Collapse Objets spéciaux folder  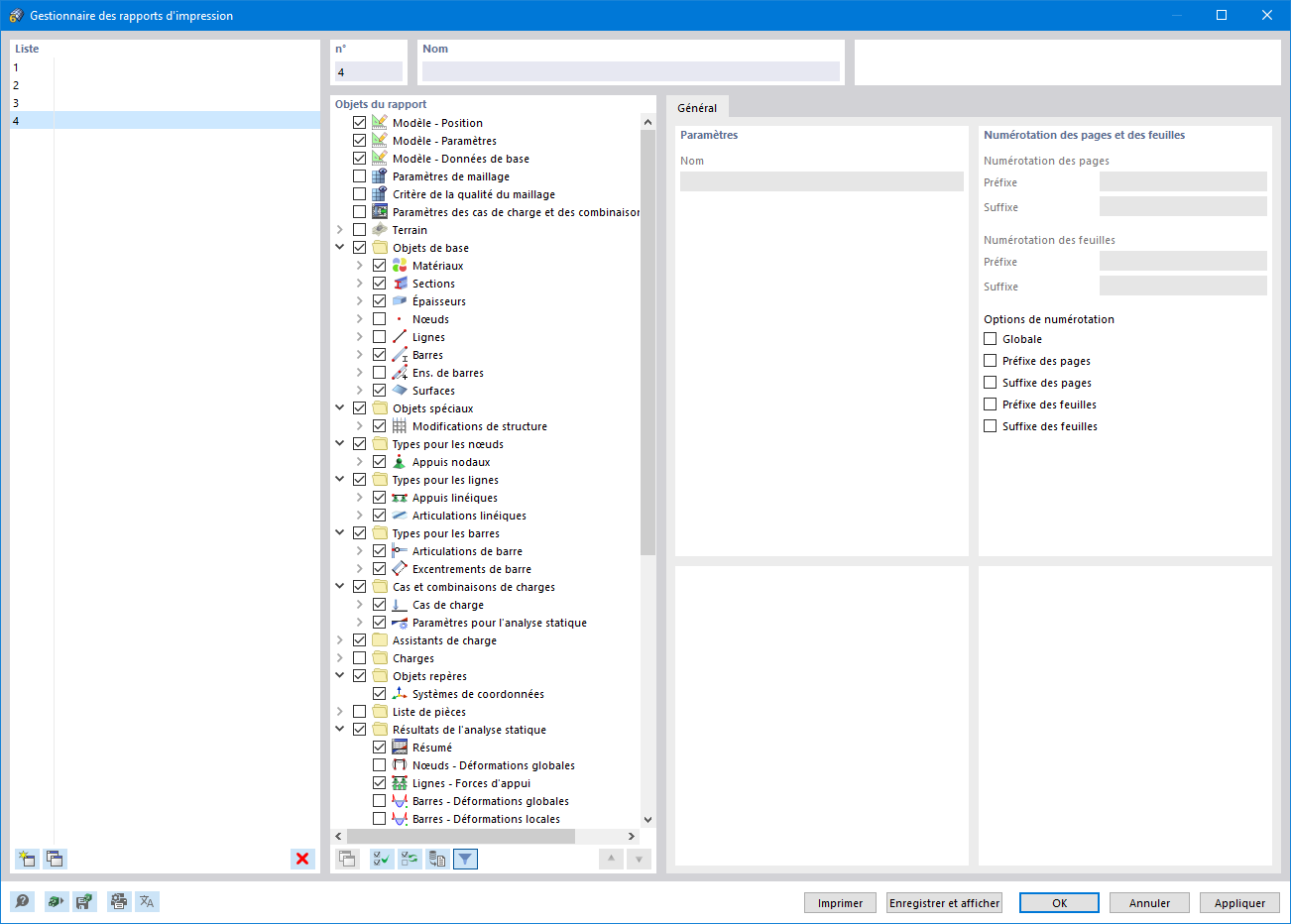click(340, 408)
